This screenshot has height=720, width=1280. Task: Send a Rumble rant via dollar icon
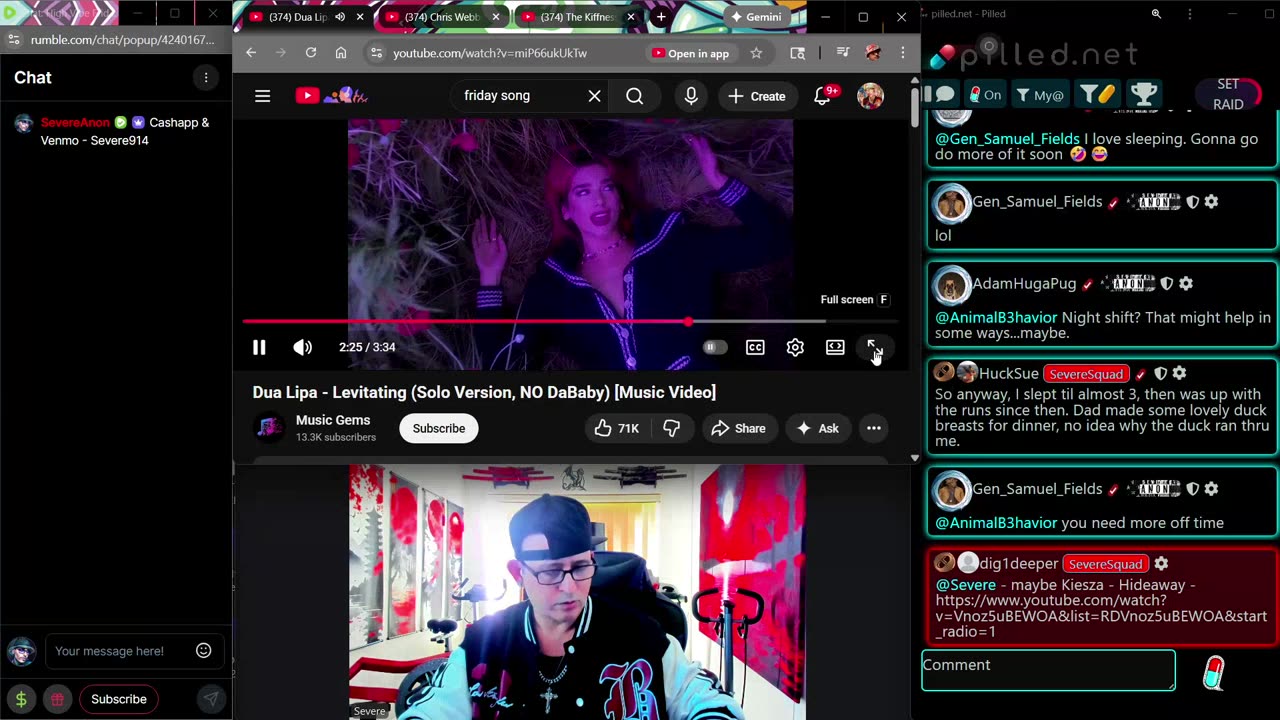coord(20,699)
